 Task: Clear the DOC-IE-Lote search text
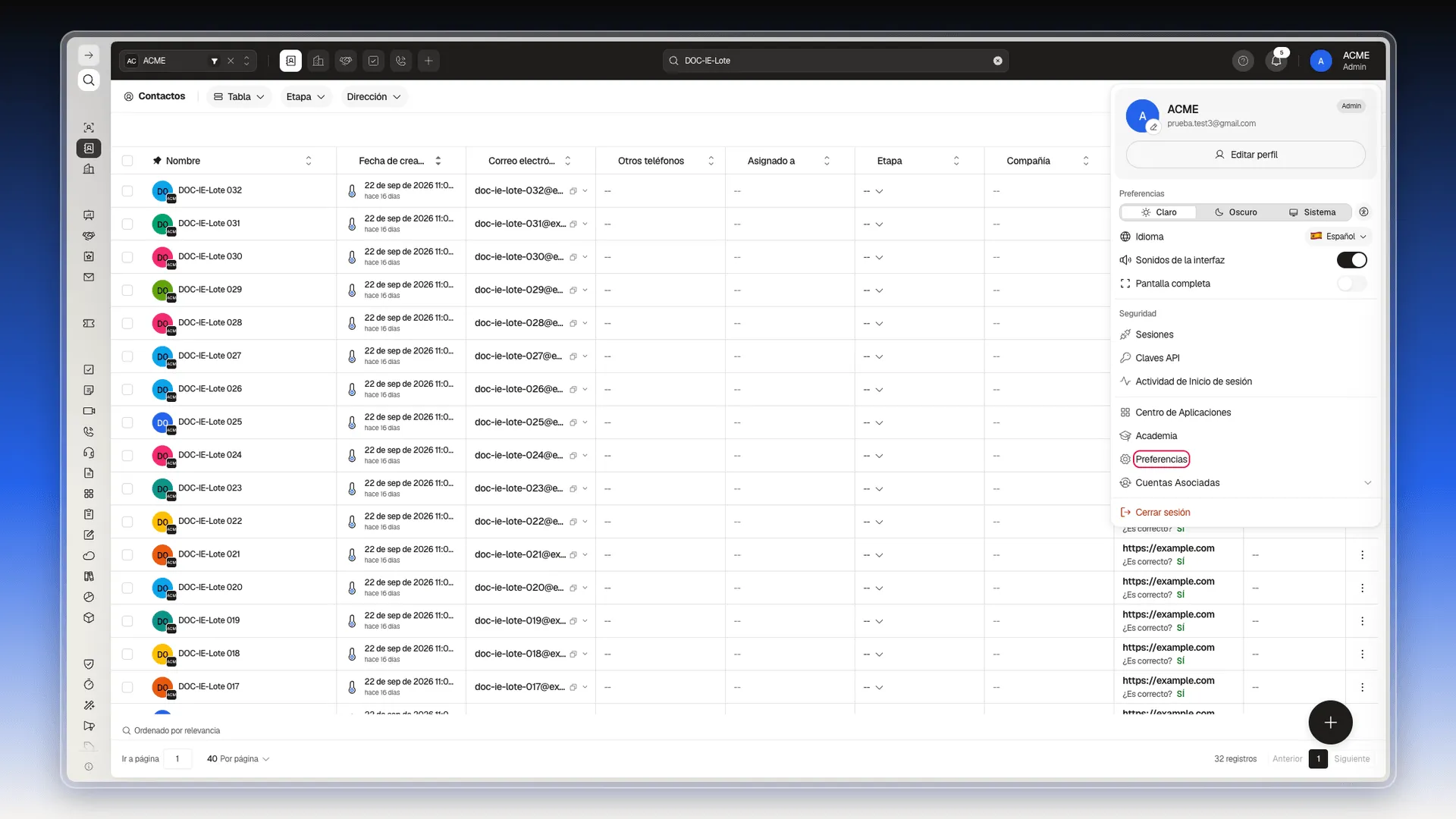(x=998, y=61)
